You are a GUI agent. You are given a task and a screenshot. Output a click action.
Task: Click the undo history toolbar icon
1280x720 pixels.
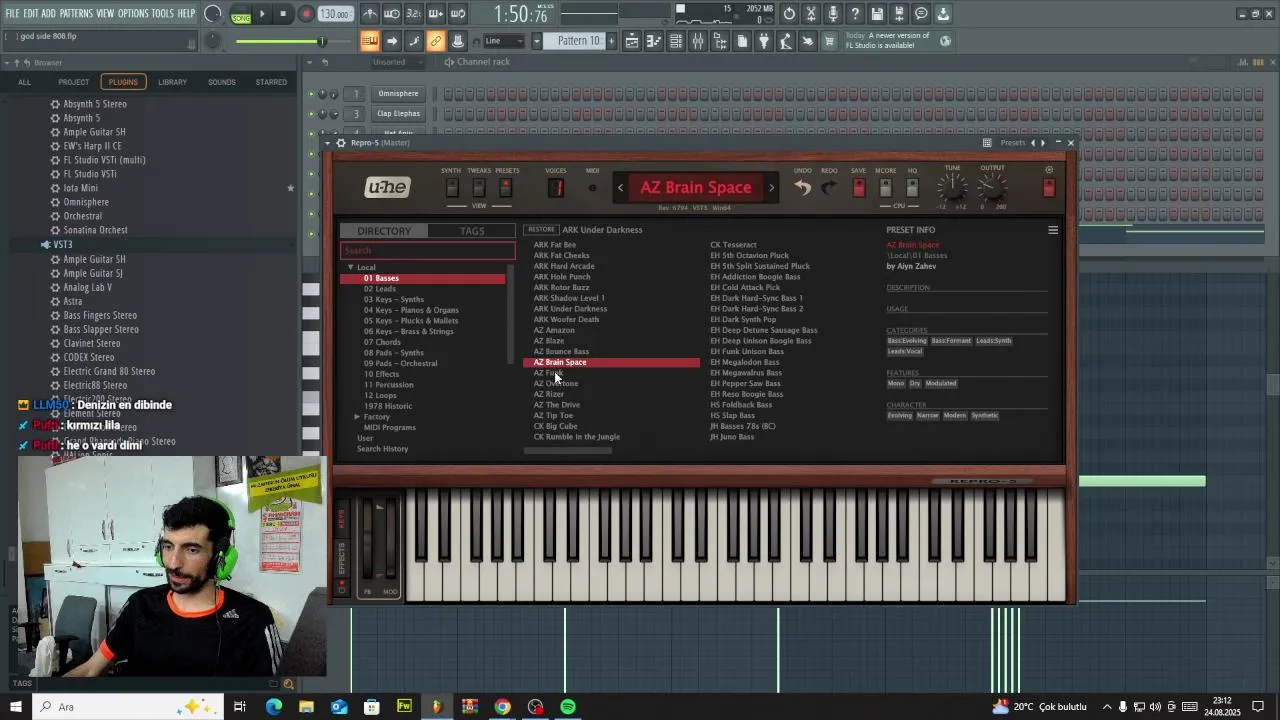[x=789, y=14]
